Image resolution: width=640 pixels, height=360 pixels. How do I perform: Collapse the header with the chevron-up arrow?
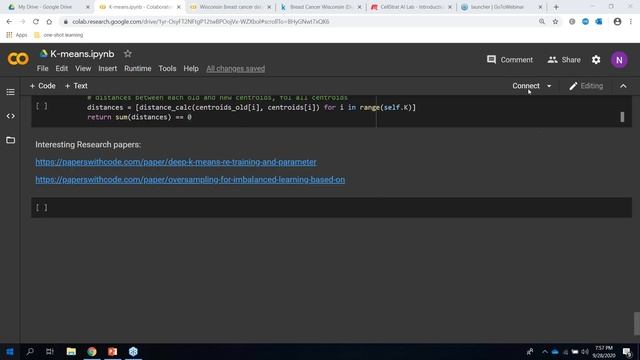tap(623, 86)
